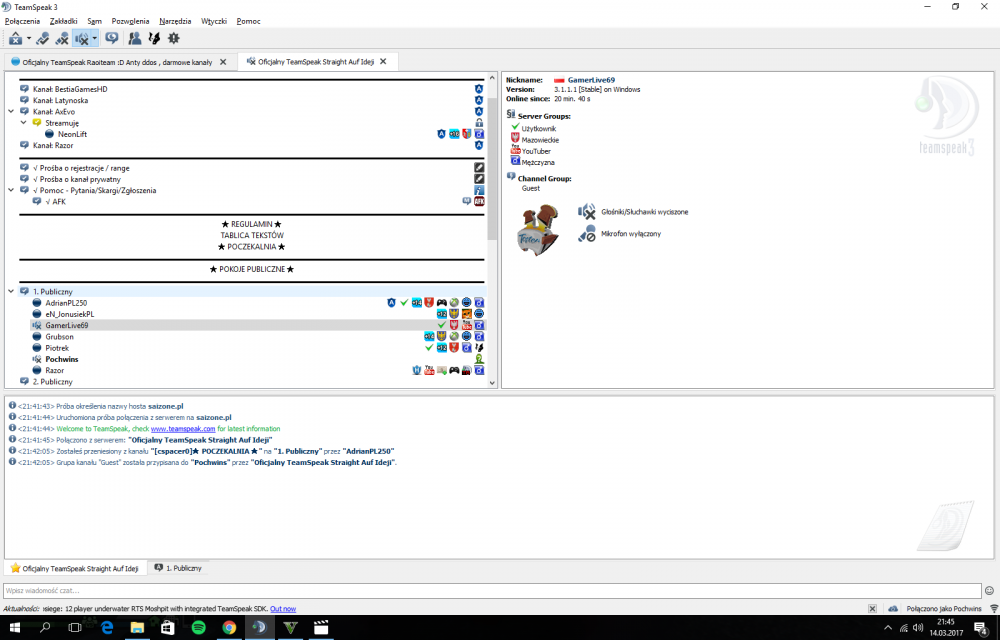Toggle the microphone mute toolbar button
1000x640 pixels.
click(43, 39)
